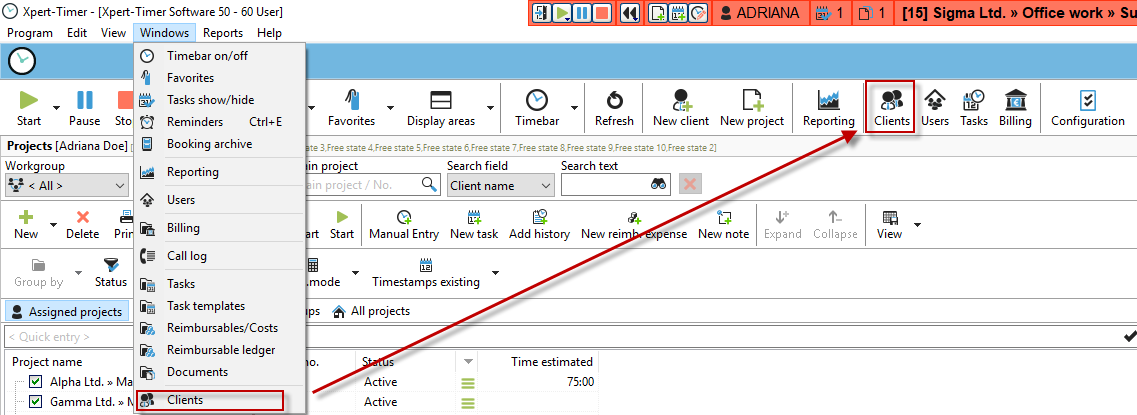Expand the Timestamps existing dropdown
The width and height of the screenshot is (1137, 415).
click(495, 273)
